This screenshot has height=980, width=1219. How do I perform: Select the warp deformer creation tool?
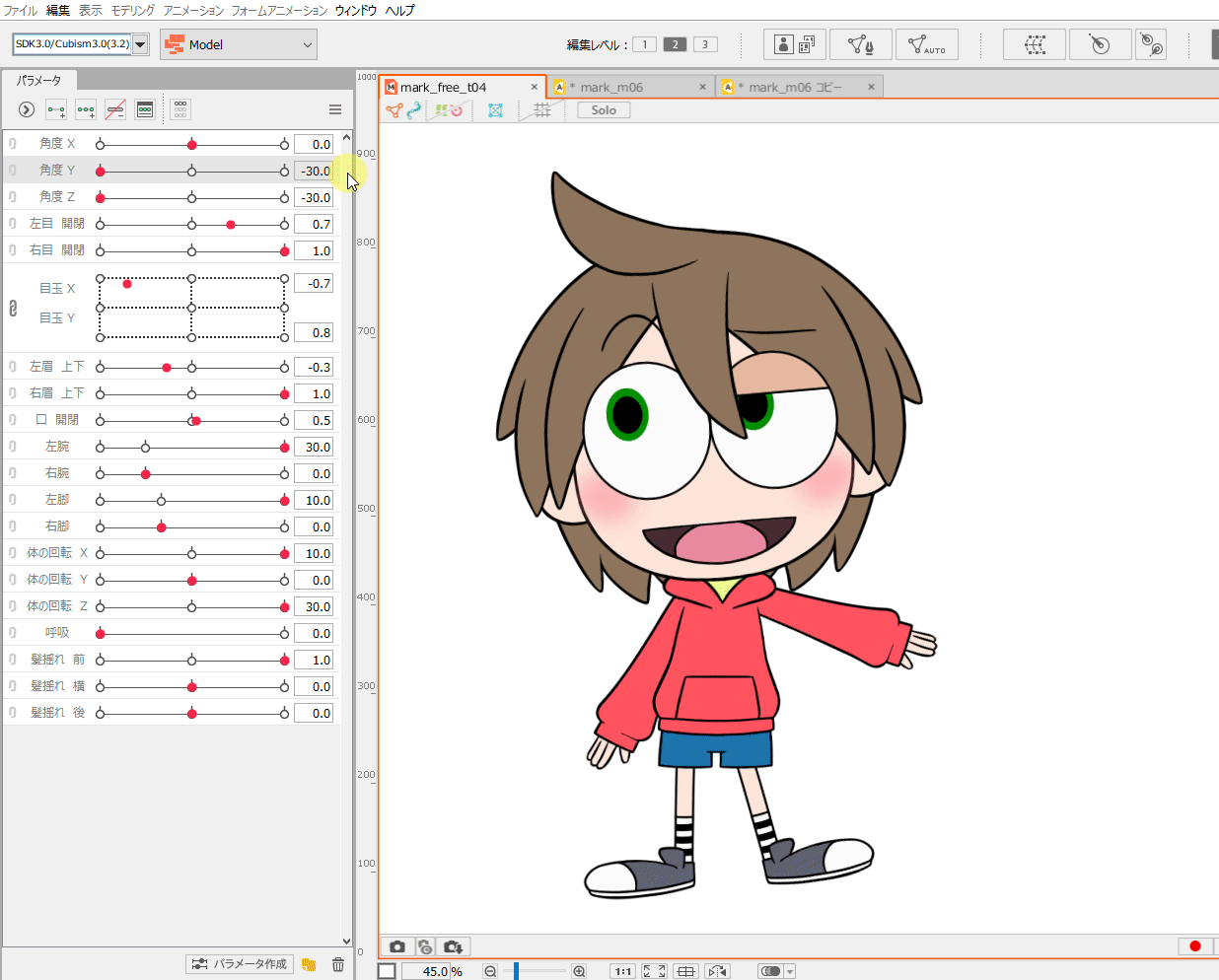click(x=1034, y=44)
